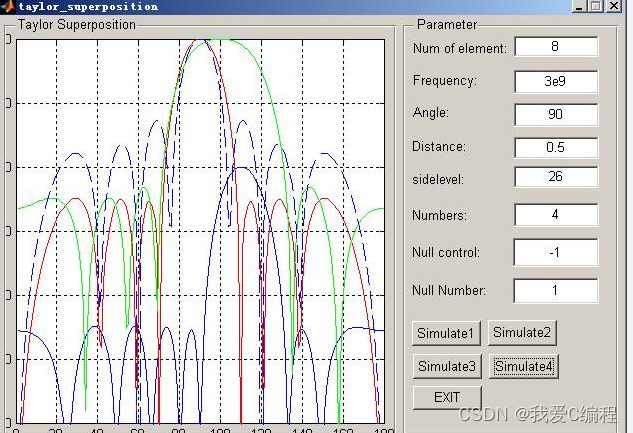Select the Num of element input box
This screenshot has height=433, width=633.
(555, 47)
